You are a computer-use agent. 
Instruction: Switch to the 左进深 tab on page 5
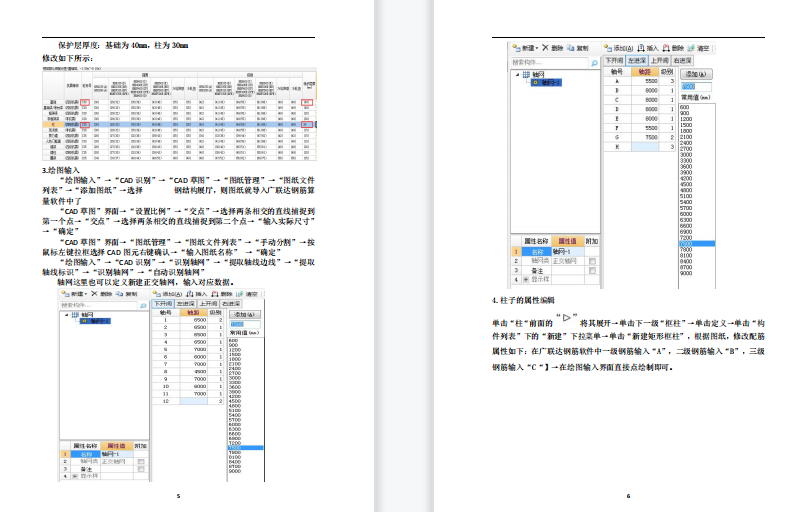pyautogui.click(x=186, y=304)
